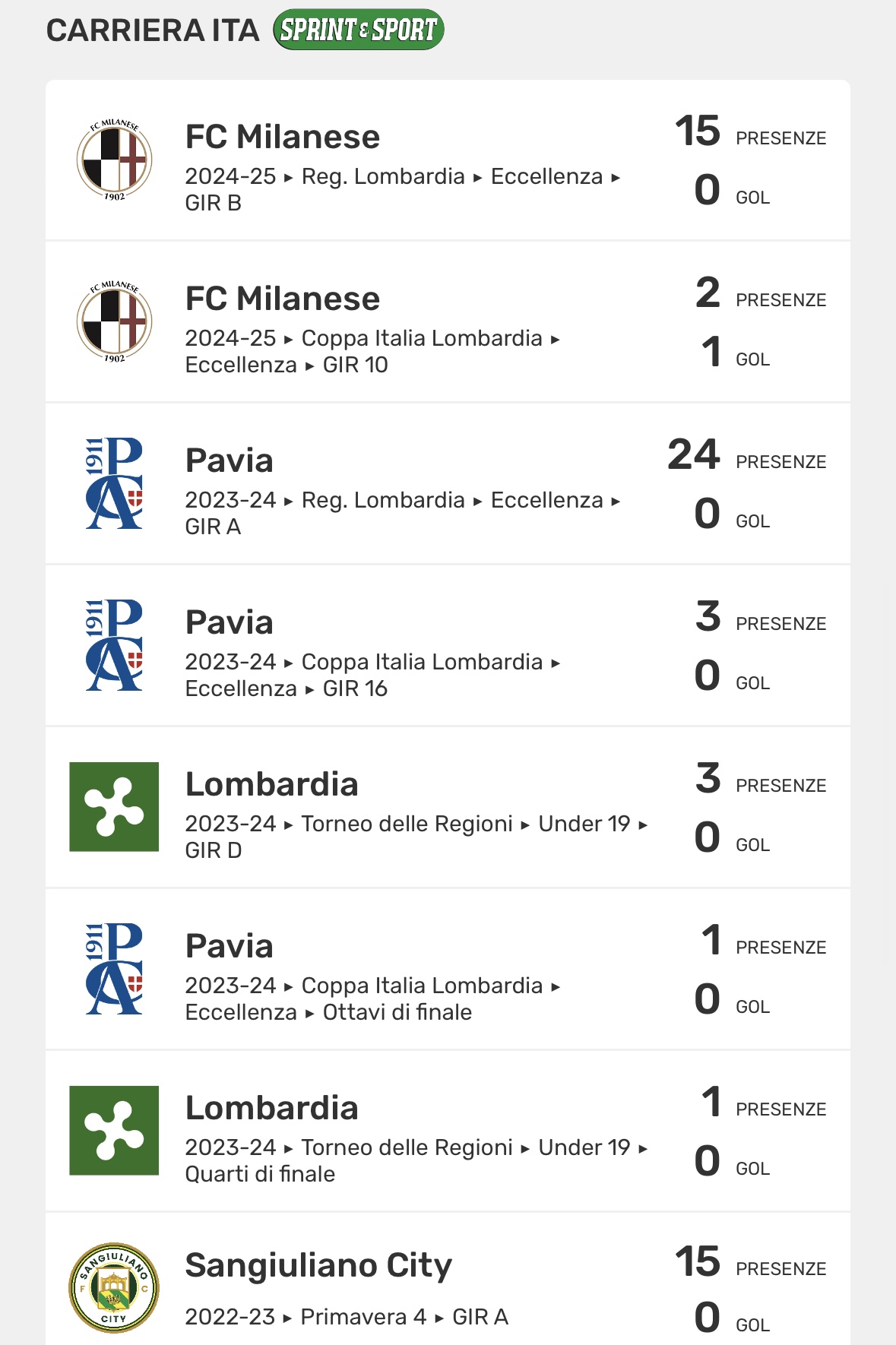Click Lombardia emblem in Quarti di finale row

[x=114, y=1131]
